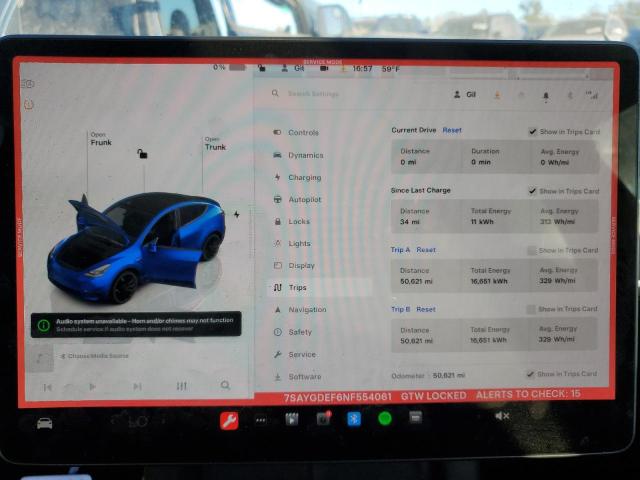Tap the Trip A label
The image size is (640, 480).
400,249
